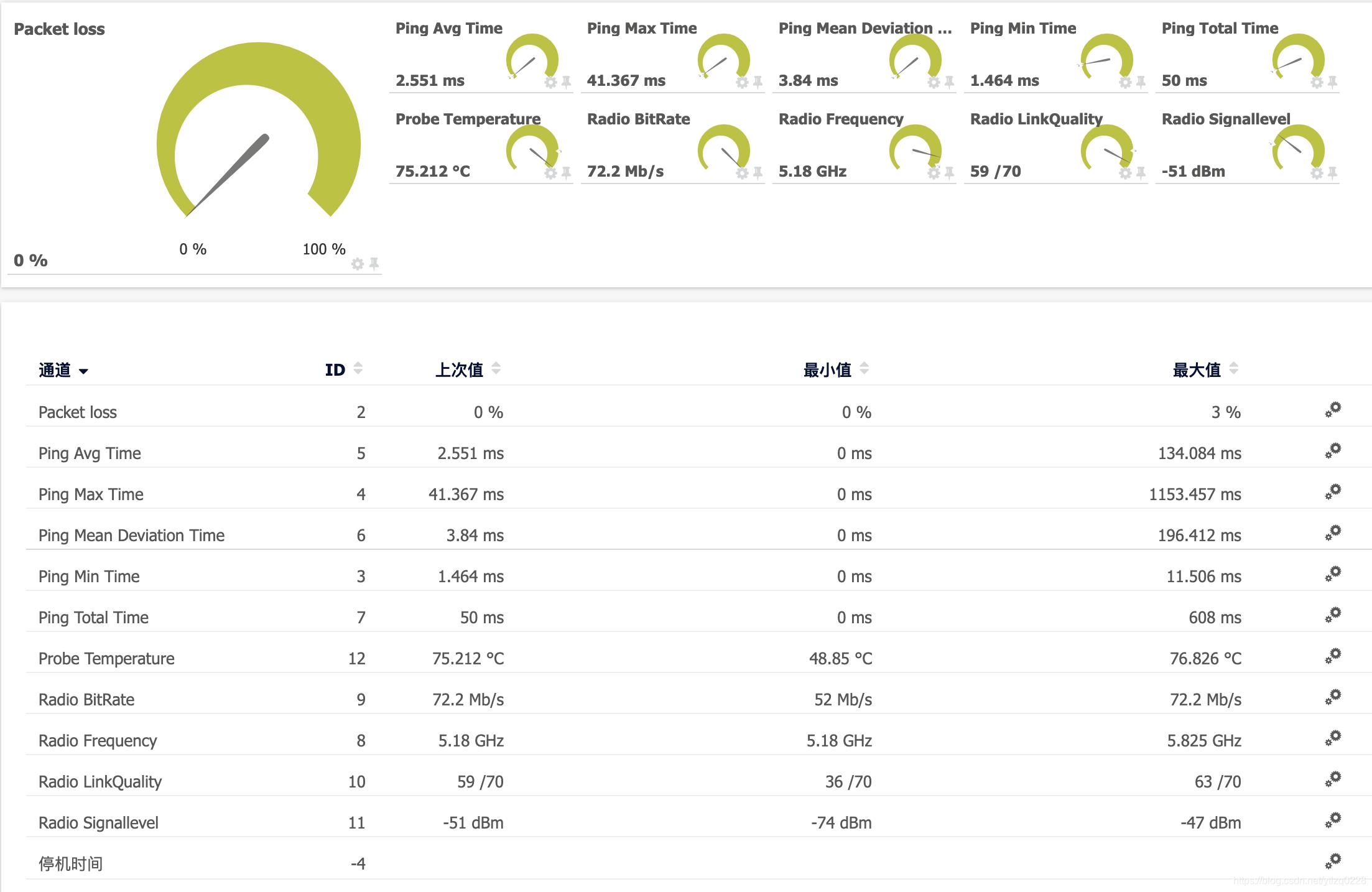This screenshot has width=1372, height=892.
Task: Sort table by ID column
Action: point(343,369)
